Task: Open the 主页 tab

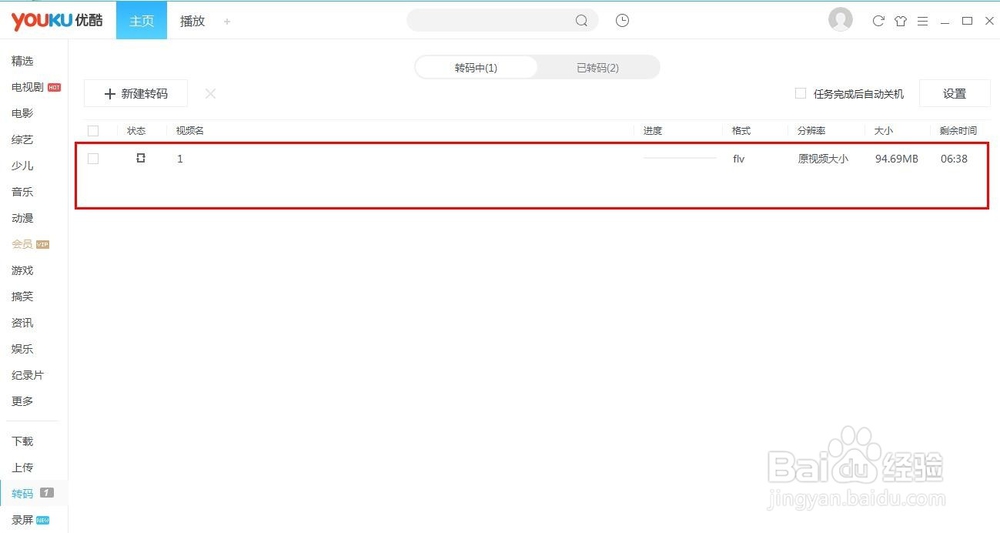Action: tap(142, 20)
